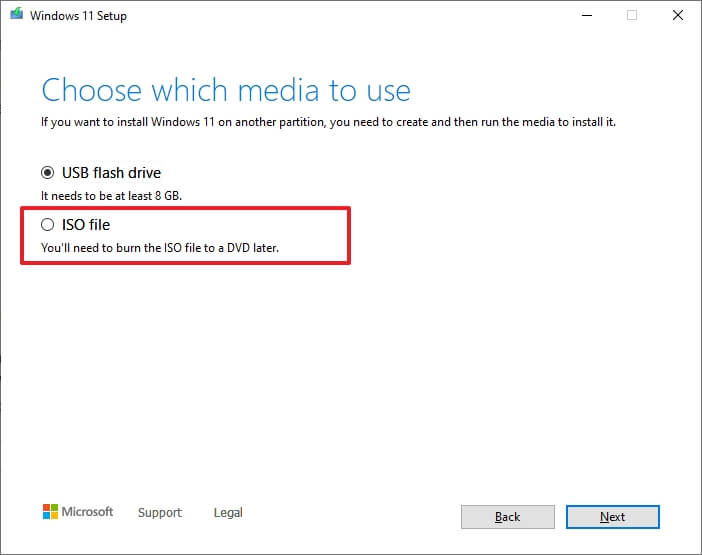Click the "Choose which media to use" heading
The width and height of the screenshot is (702, 555).
226,90
